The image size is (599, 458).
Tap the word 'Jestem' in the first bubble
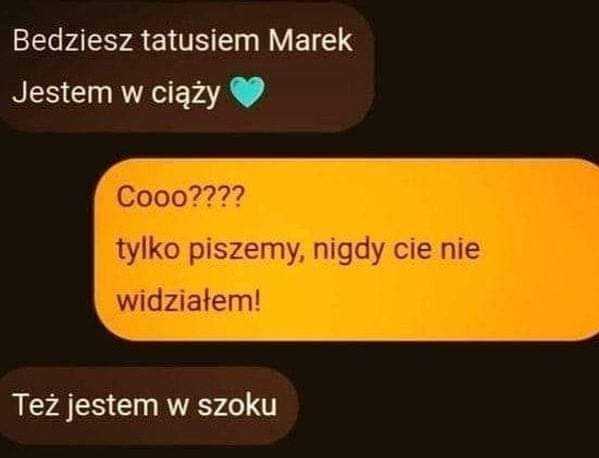click(x=63, y=92)
